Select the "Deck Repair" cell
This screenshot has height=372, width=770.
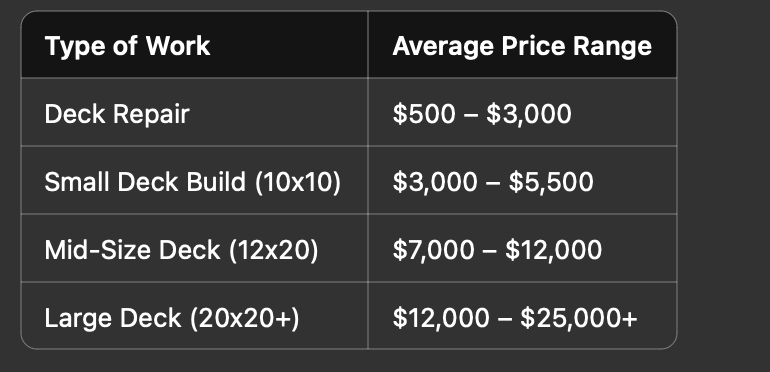[x=194, y=112]
